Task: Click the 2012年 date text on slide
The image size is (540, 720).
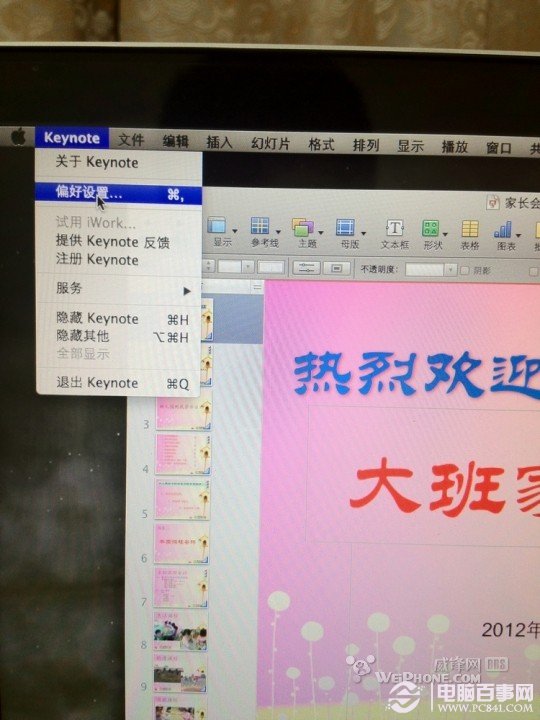Action: 510,630
